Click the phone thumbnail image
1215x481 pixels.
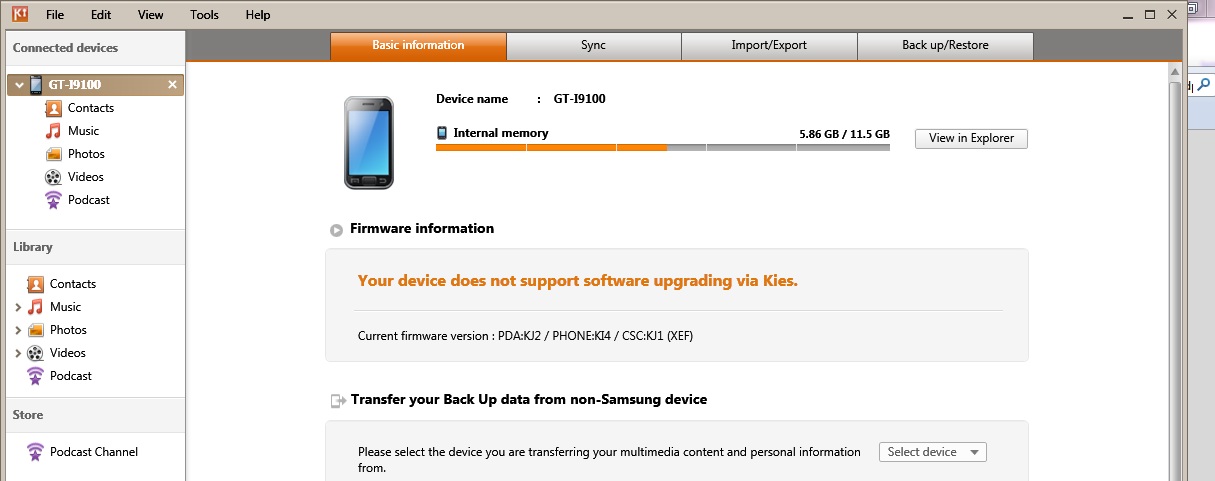[368, 142]
